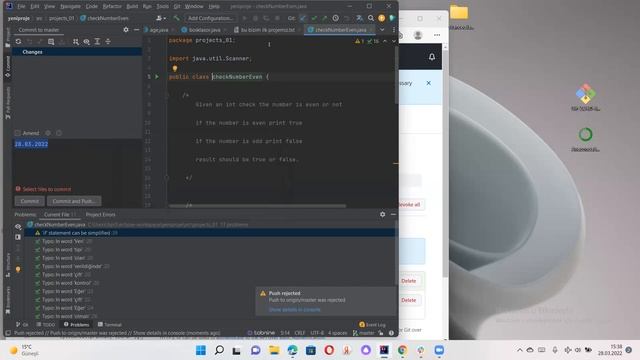Open the Navigate menu
The height and width of the screenshot is (360, 640).
70,7
